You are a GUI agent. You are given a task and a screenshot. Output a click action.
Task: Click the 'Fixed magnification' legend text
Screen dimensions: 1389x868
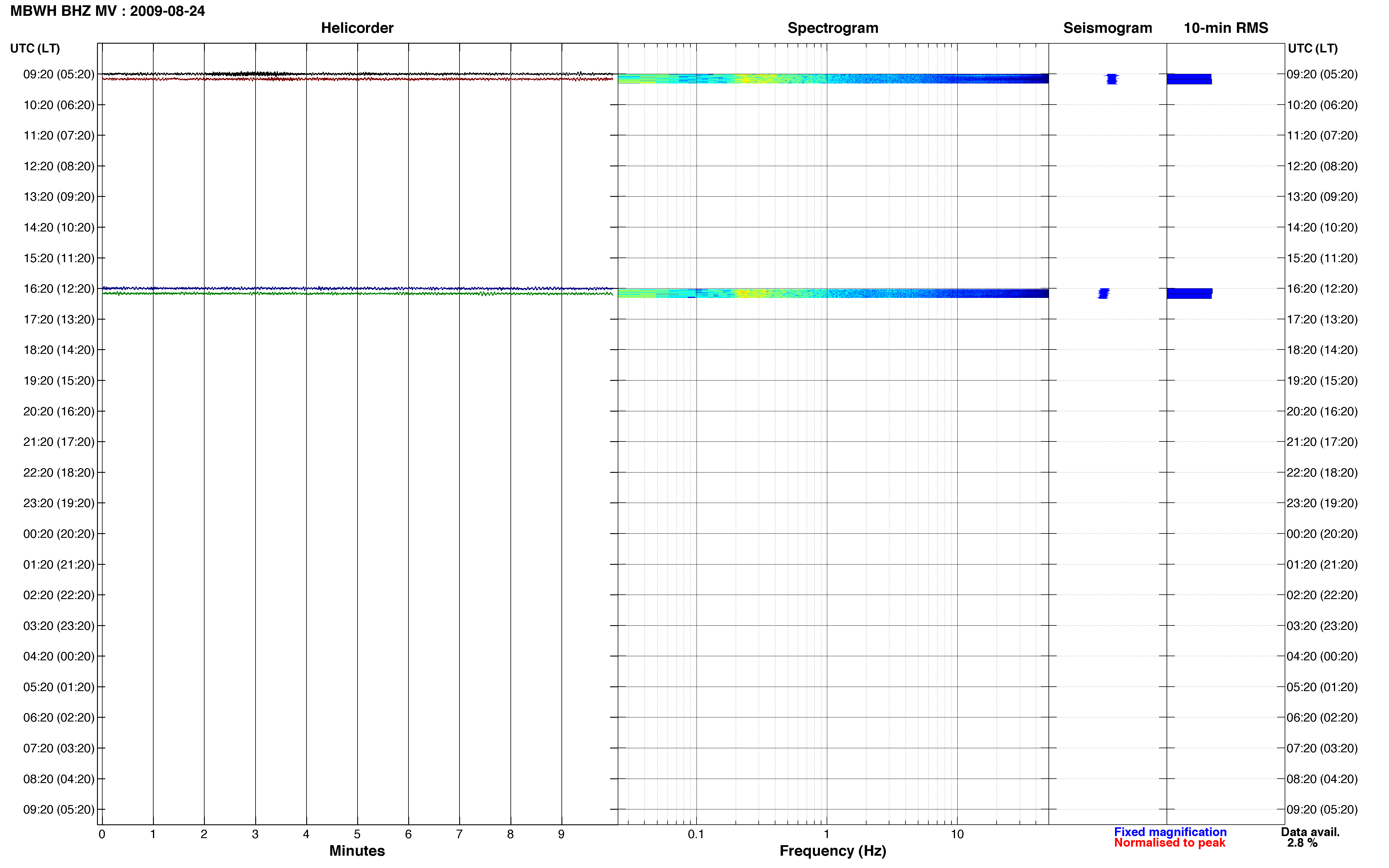coord(1170,832)
